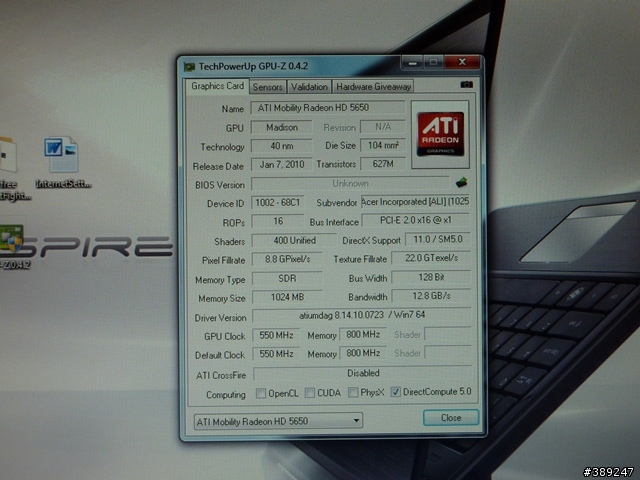Uncheck the DirectCompute 5.0 checkbox

(x=395, y=392)
